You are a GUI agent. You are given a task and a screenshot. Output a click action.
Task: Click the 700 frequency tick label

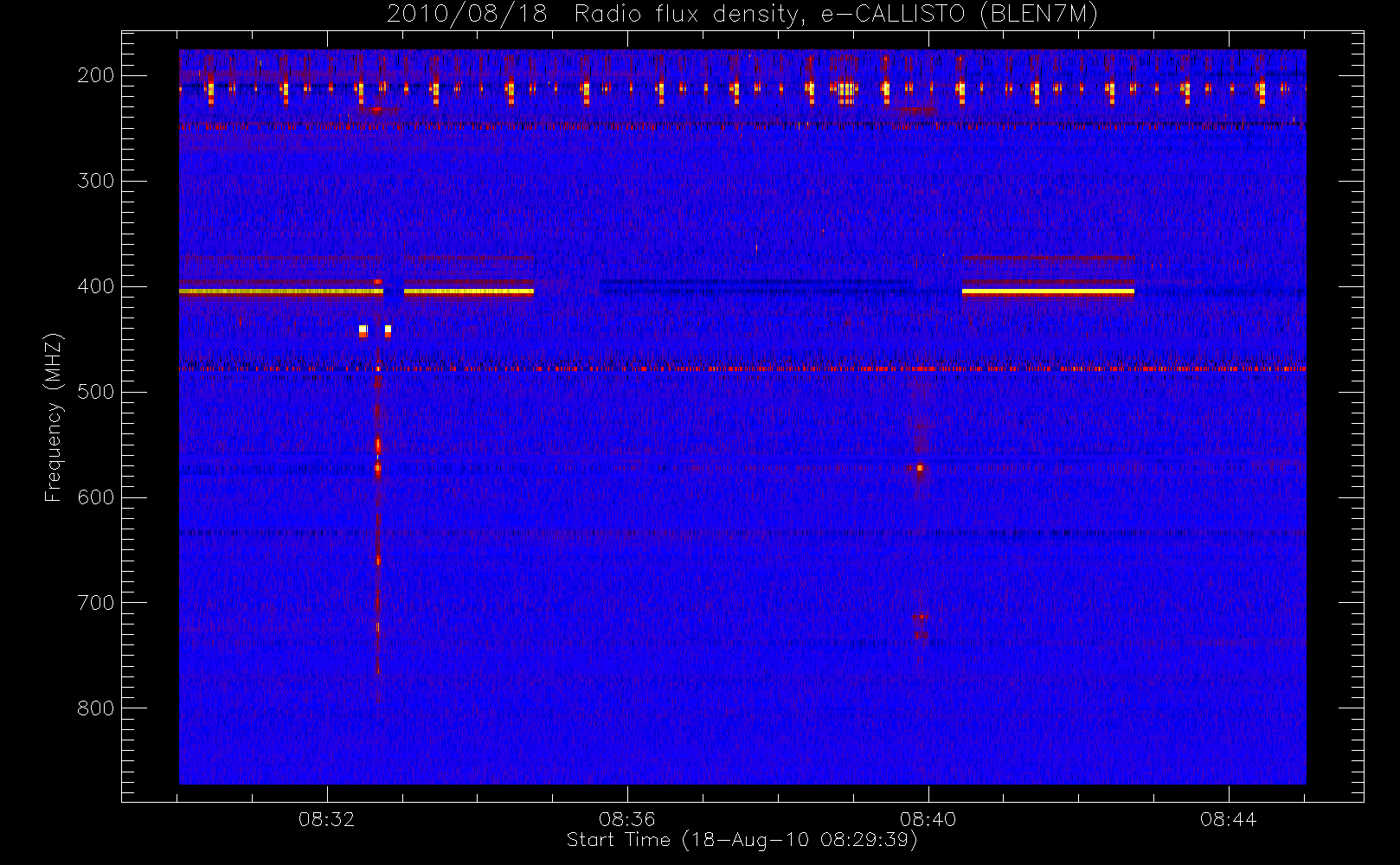(x=95, y=603)
